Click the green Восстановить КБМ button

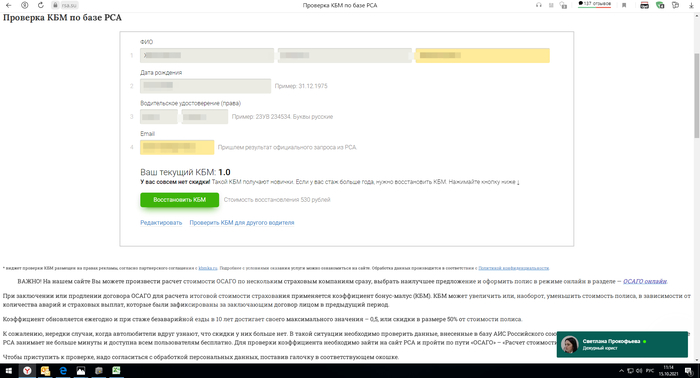179,200
